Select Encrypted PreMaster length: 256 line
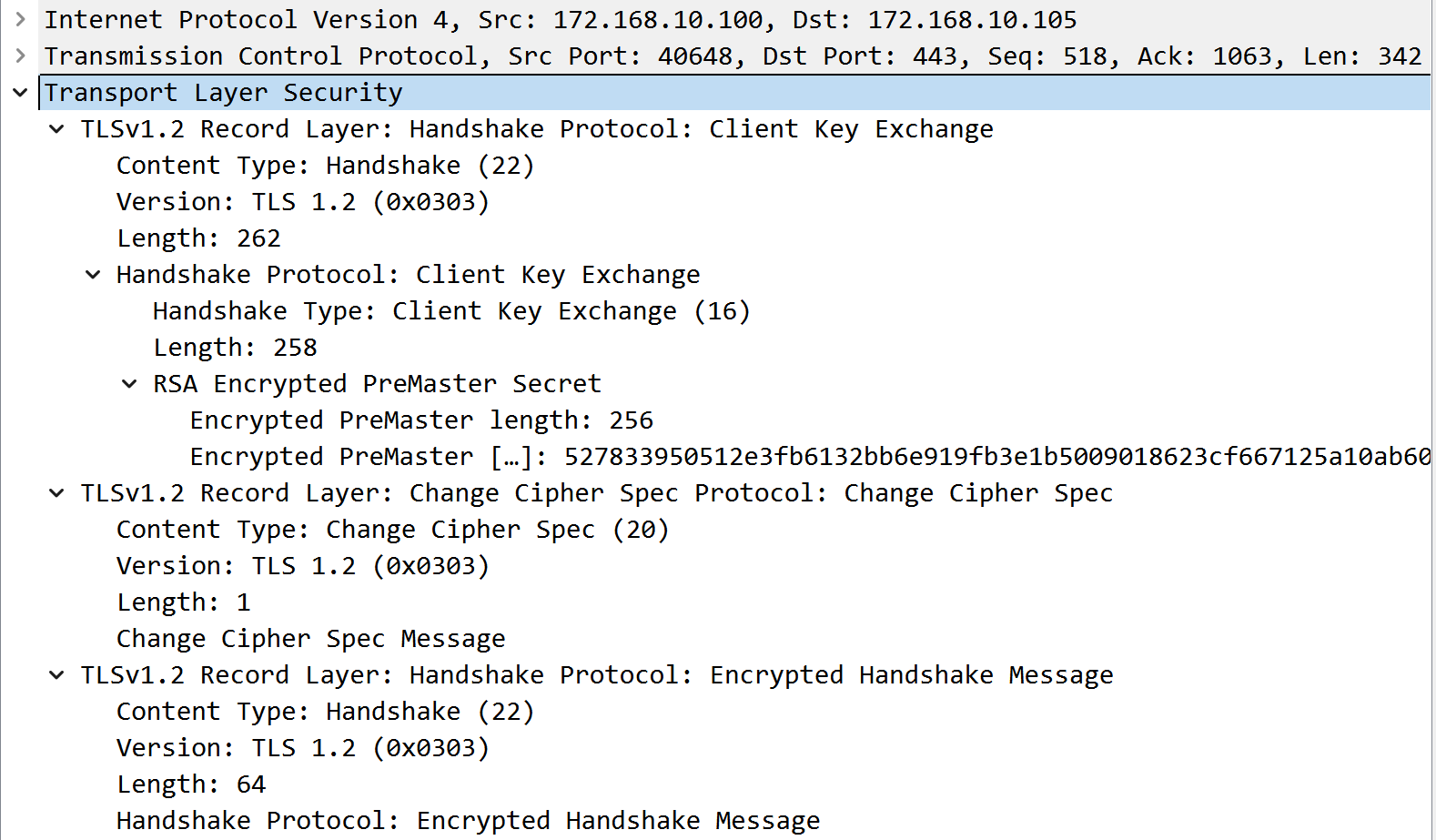The image size is (1436, 840). pos(420,420)
